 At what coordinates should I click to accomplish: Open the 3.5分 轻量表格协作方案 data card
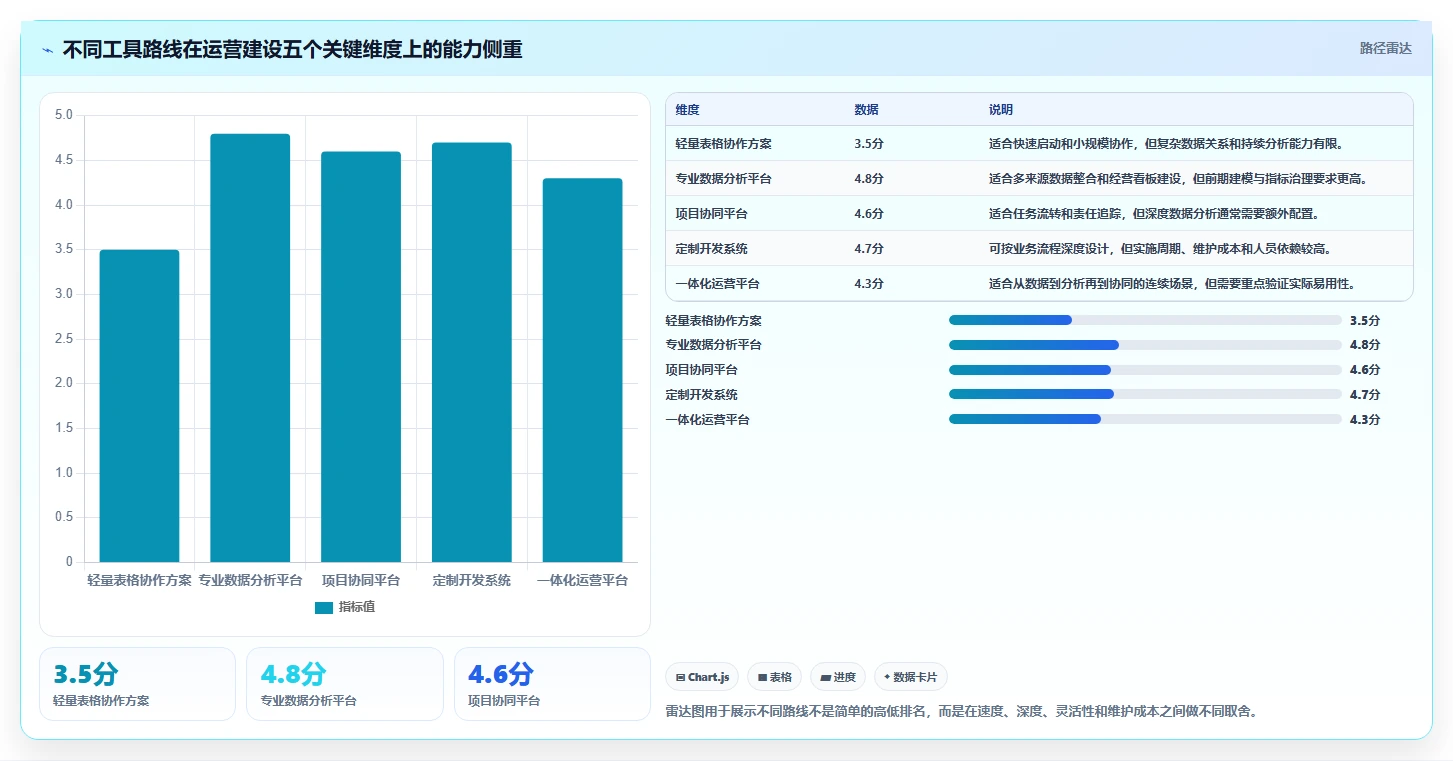[x=138, y=684]
